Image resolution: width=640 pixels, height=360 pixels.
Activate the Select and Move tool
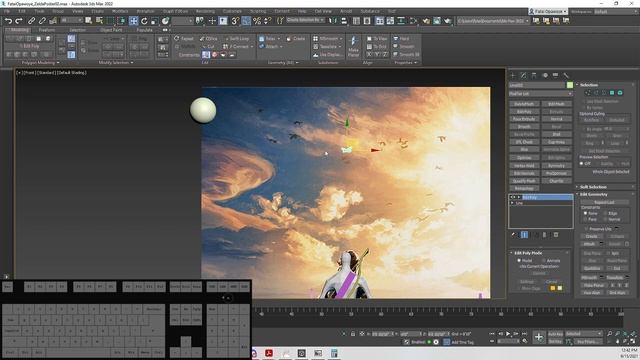pyautogui.click(x=133, y=21)
